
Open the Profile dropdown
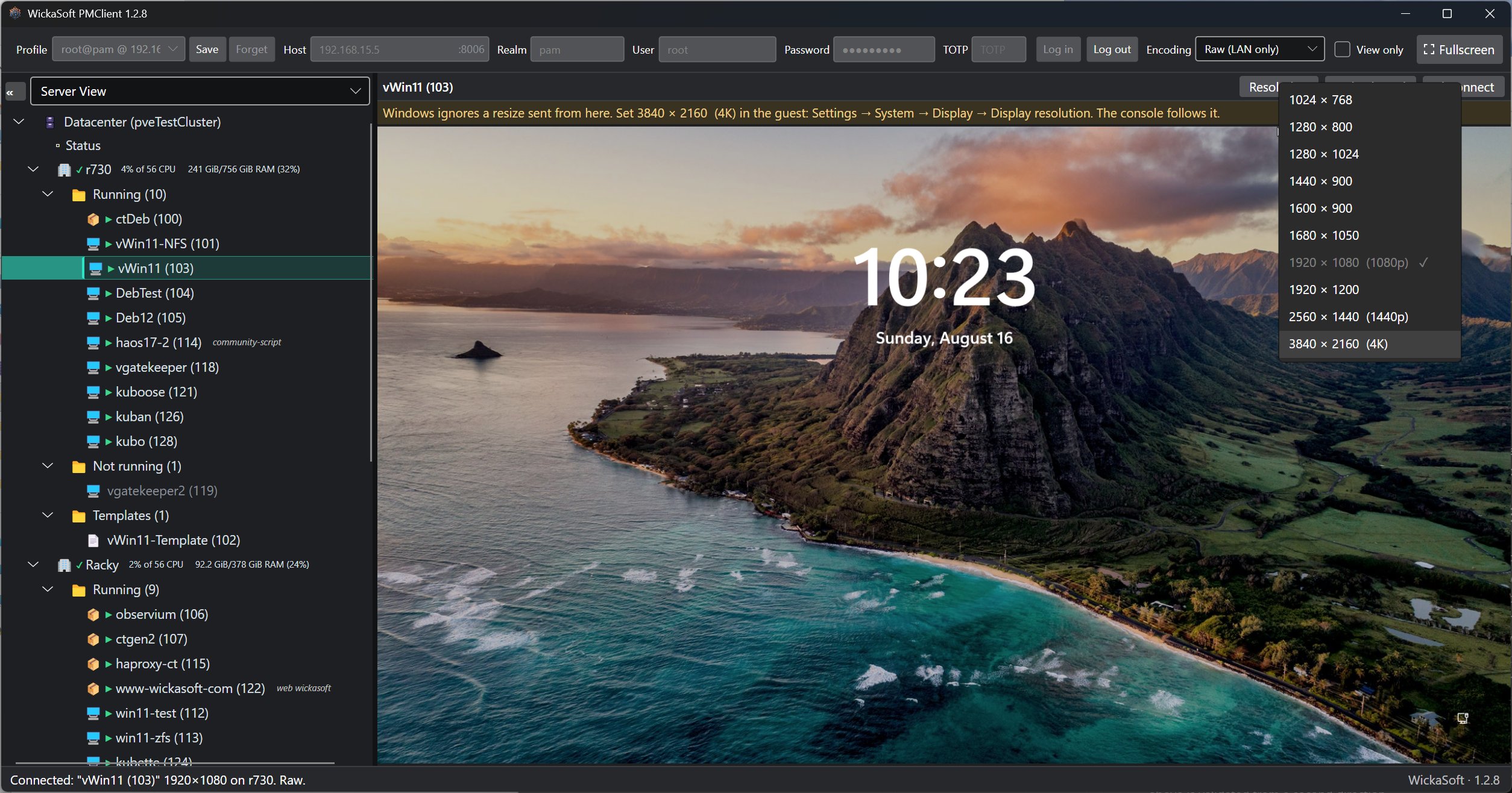tap(118, 49)
